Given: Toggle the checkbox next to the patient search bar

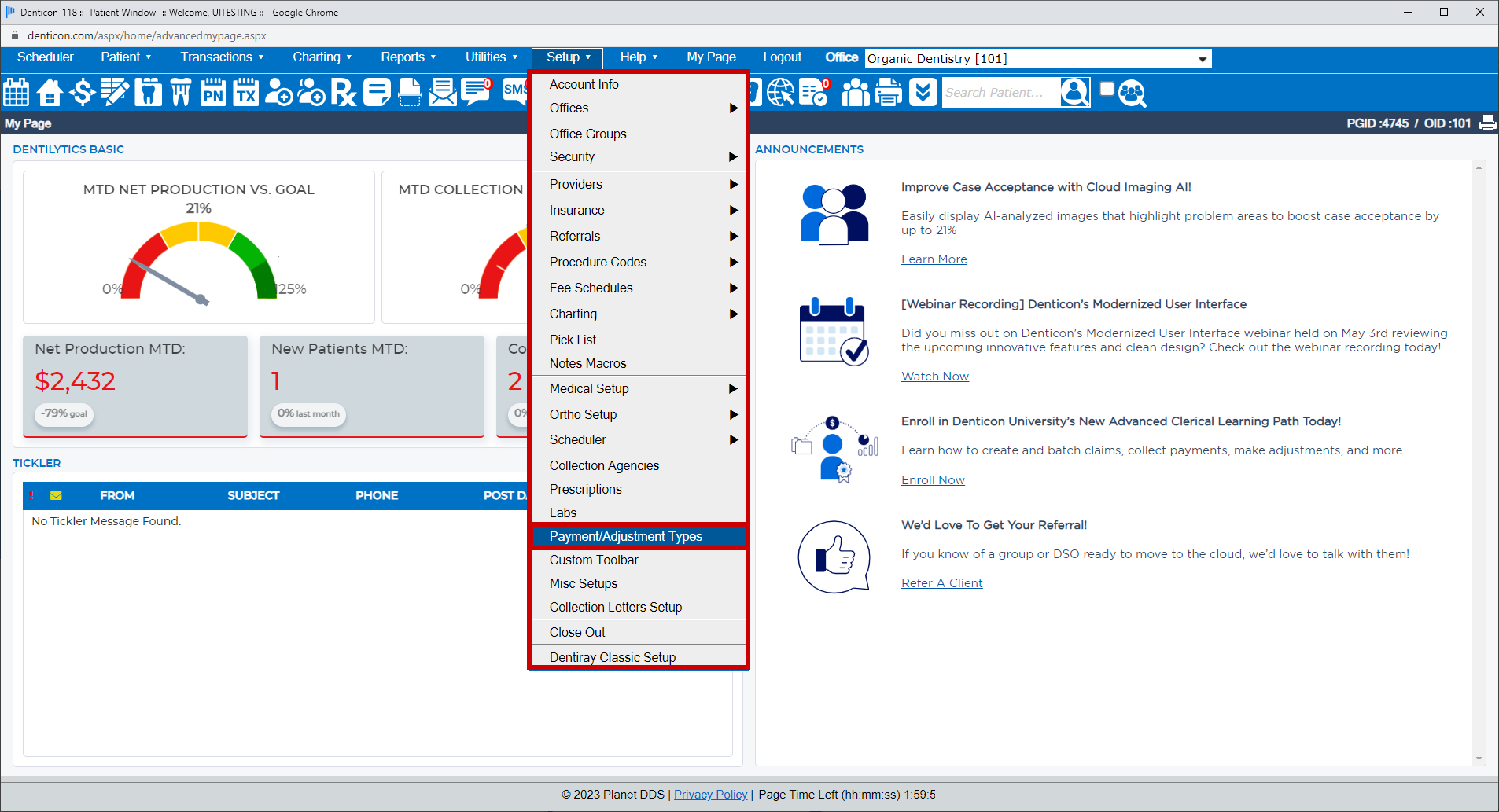Looking at the screenshot, I should [x=1107, y=86].
